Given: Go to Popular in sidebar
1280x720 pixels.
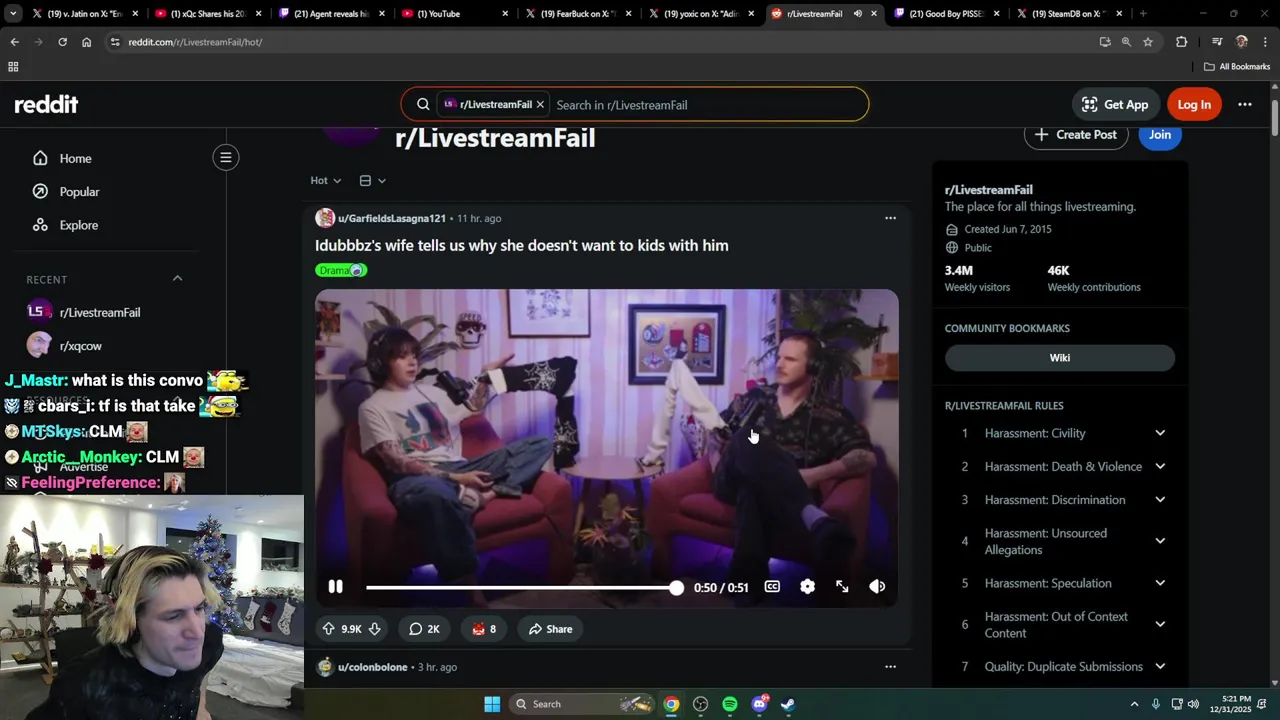Looking at the screenshot, I should 79,192.
